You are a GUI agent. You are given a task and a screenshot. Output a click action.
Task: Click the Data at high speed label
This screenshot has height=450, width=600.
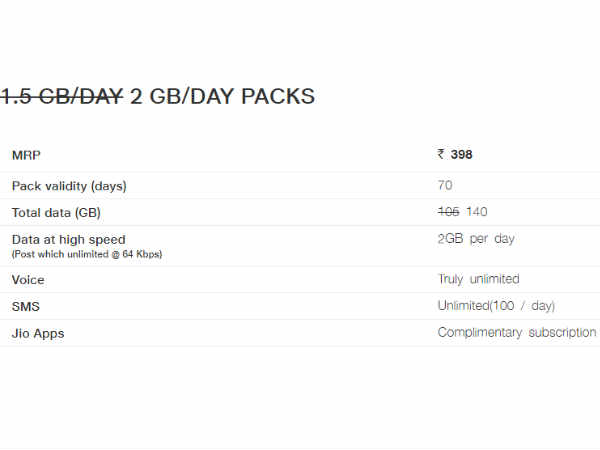pos(68,240)
